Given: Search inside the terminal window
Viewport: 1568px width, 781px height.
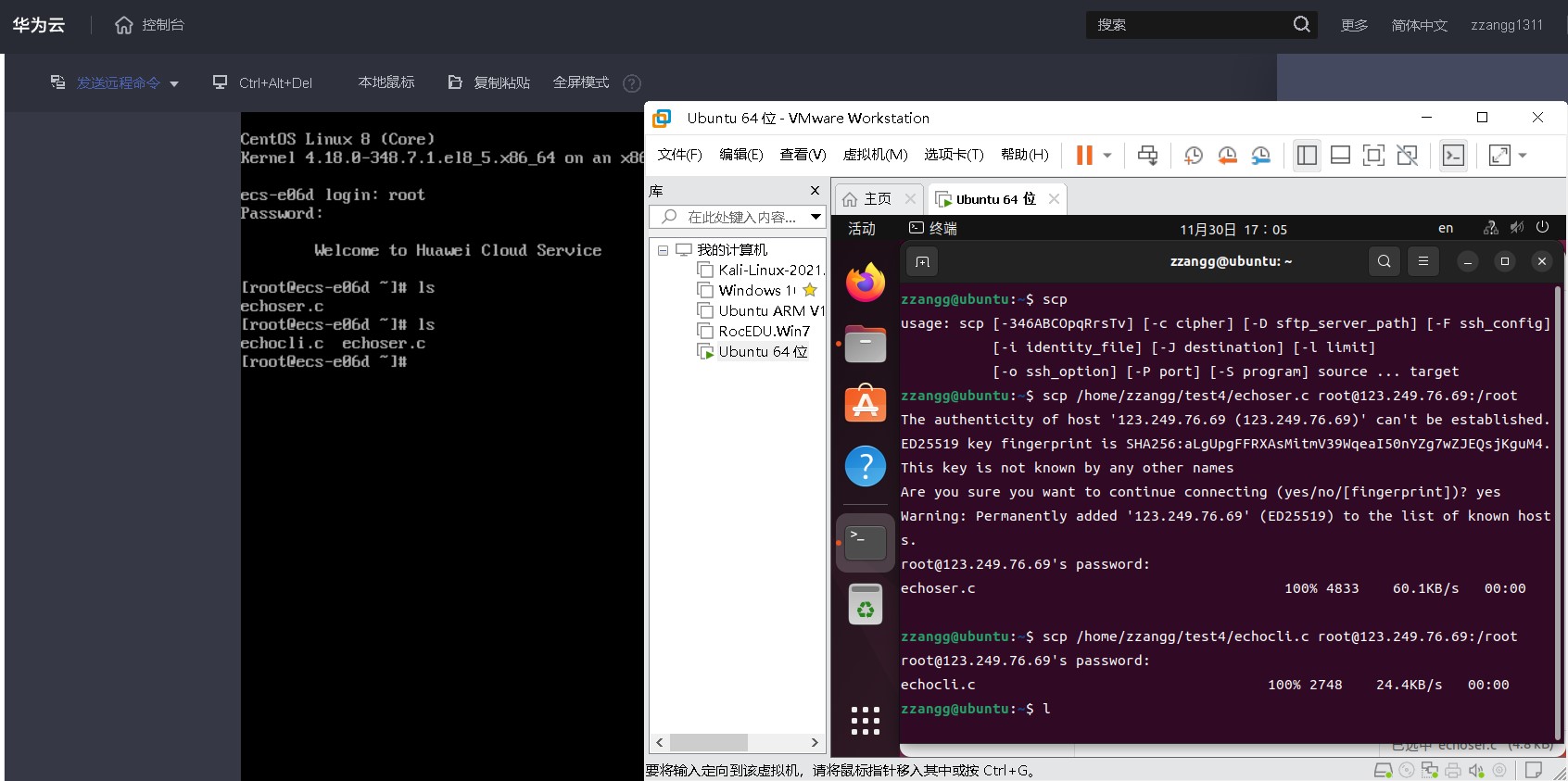Looking at the screenshot, I should (x=1385, y=262).
